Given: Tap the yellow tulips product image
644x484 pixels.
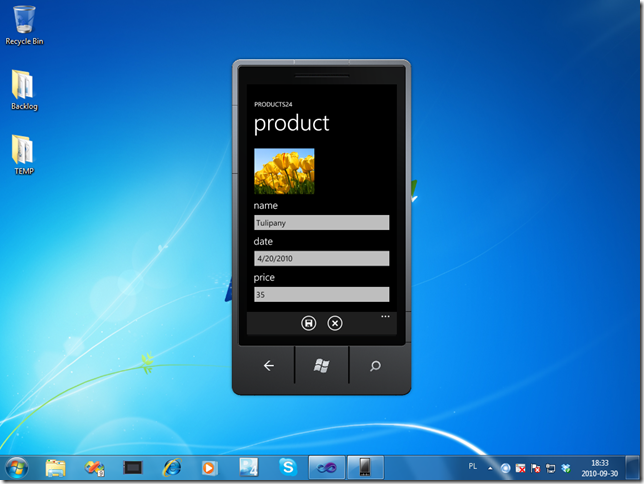Looking at the screenshot, I should pos(284,171).
